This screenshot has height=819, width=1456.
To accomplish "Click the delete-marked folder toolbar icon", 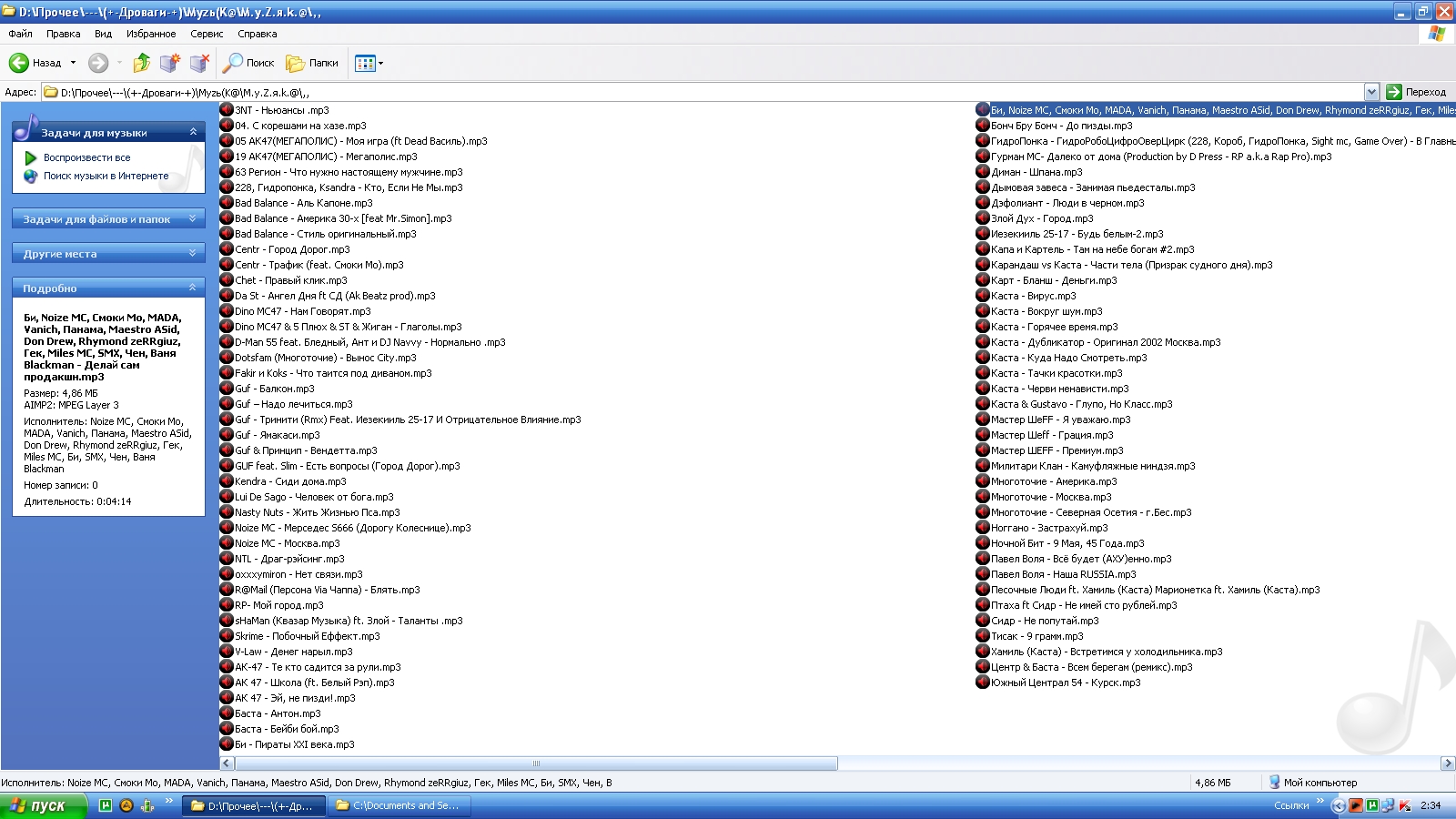I will (200, 63).
